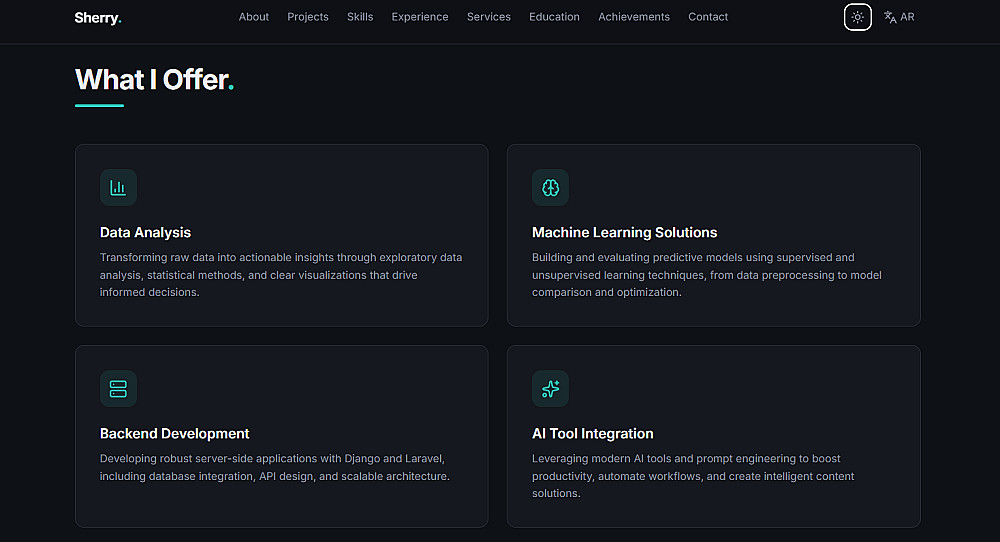
Task: Click the Machine Learning Solutions heading
Action: [x=624, y=232]
